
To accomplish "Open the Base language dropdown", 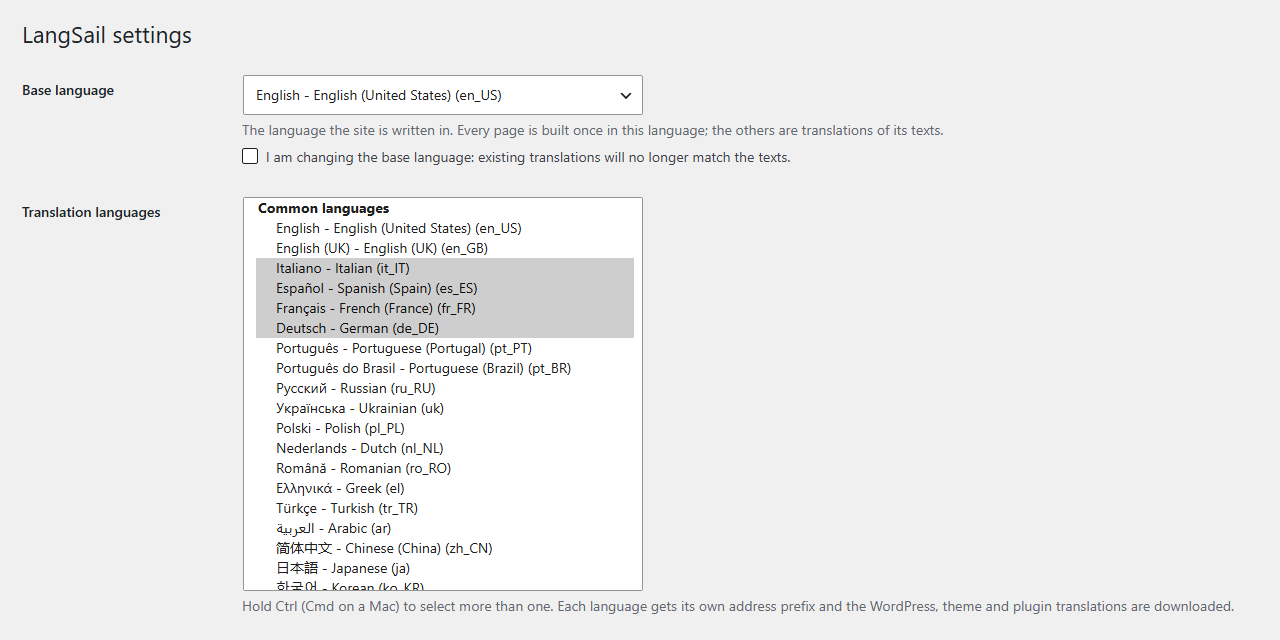I will (x=442, y=95).
